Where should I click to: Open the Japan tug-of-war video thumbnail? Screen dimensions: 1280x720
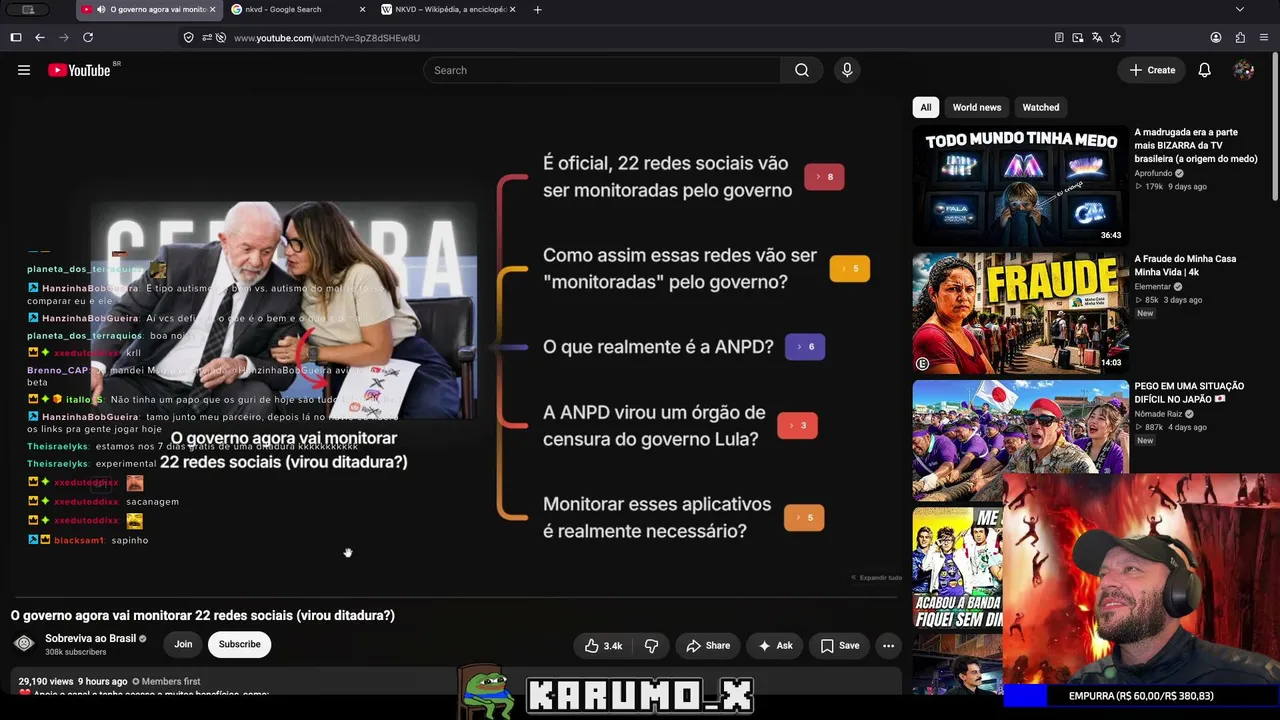point(1020,440)
